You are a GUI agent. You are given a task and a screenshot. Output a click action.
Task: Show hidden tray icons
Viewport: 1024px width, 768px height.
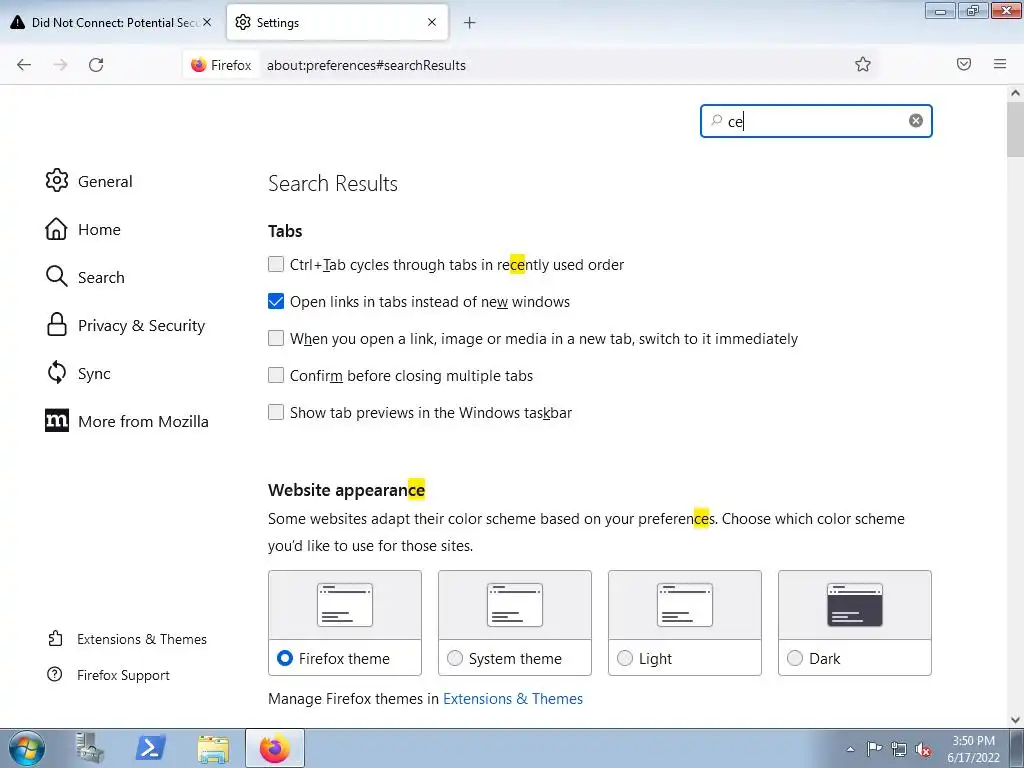pos(850,749)
